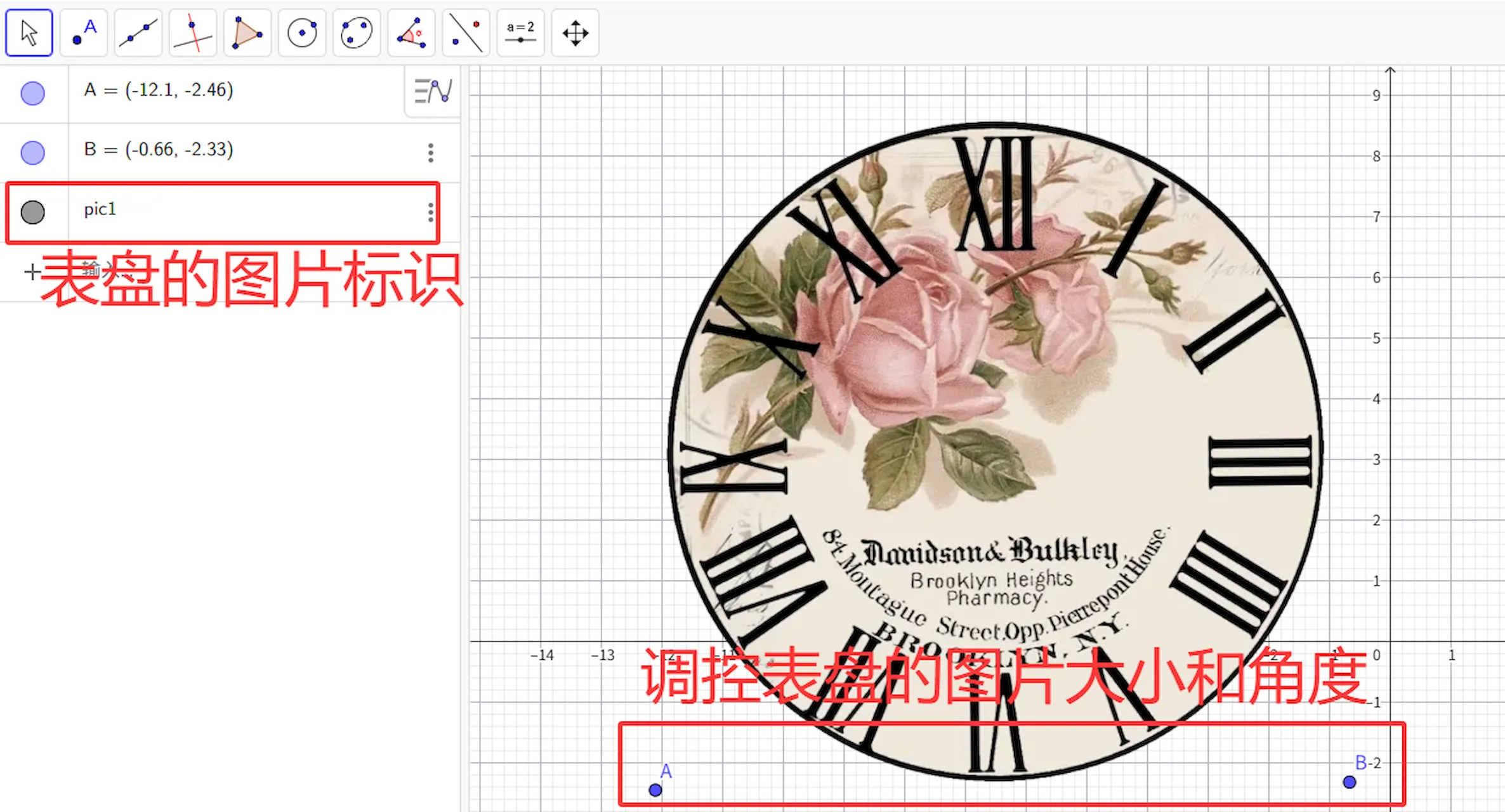Select the Line through two points tool
The height and width of the screenshot is (812, 1505).
pyautogui.click(x=138, y=33)
